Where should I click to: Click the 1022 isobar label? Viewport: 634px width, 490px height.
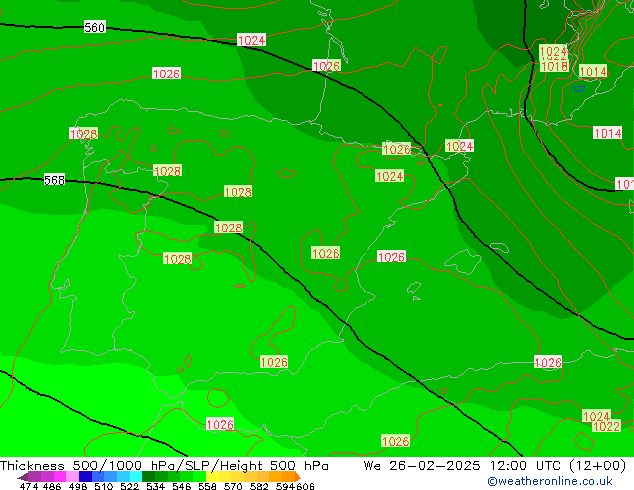[606, 426]
